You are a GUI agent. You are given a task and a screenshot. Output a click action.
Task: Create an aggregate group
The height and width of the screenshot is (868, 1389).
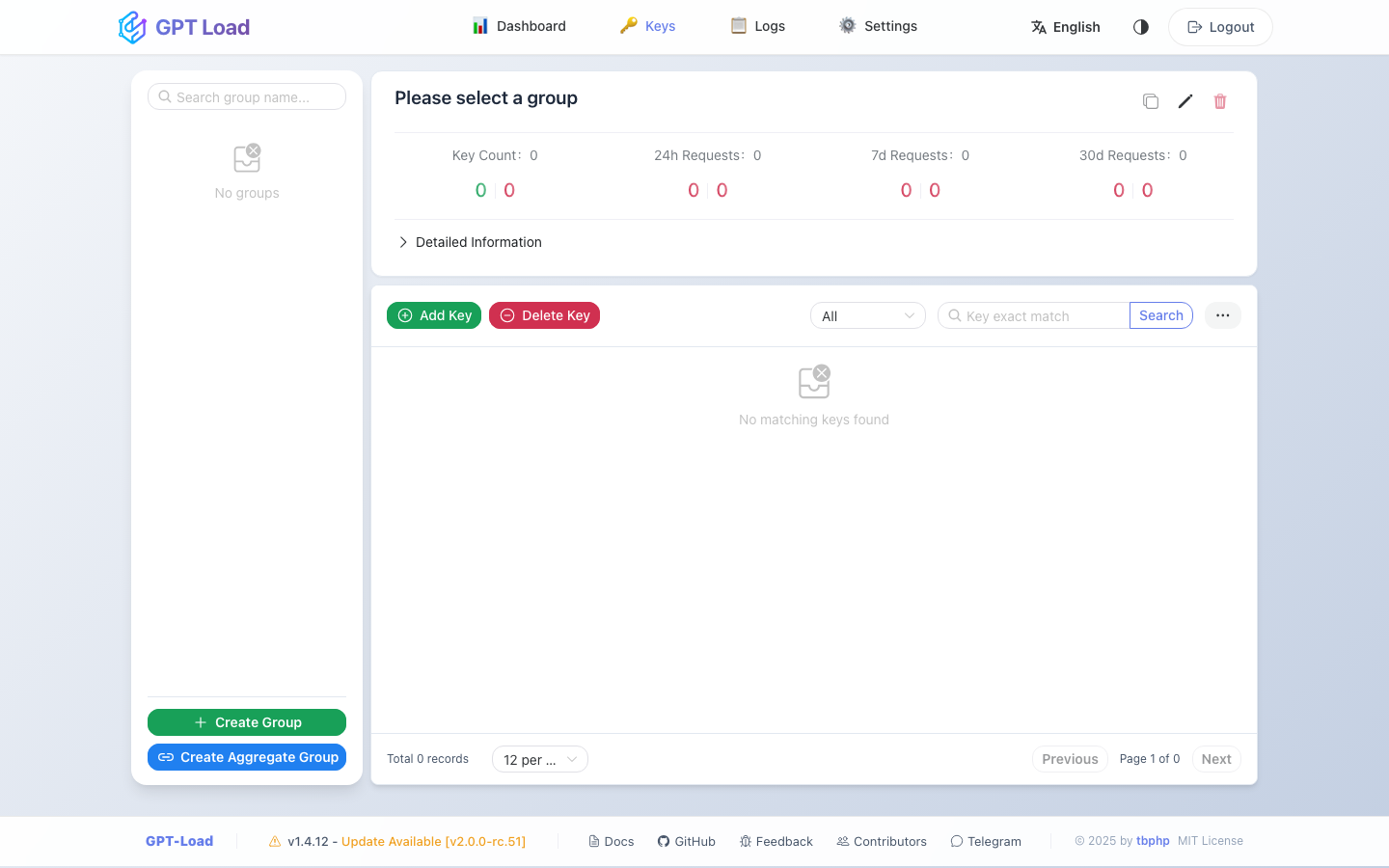pos(247,757)
